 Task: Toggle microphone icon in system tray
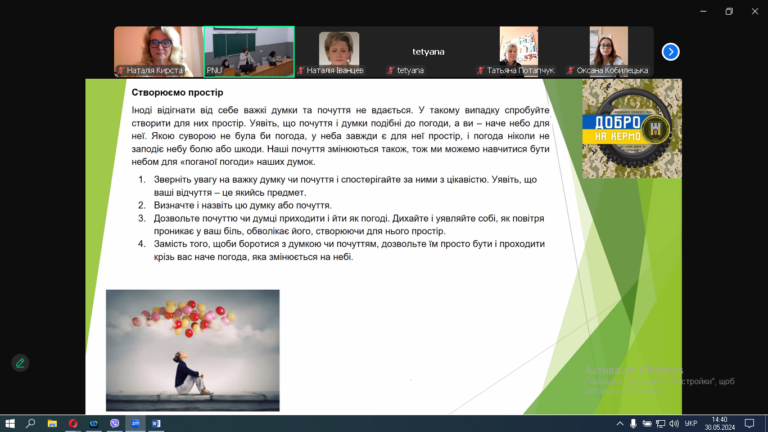click(633, 424)
